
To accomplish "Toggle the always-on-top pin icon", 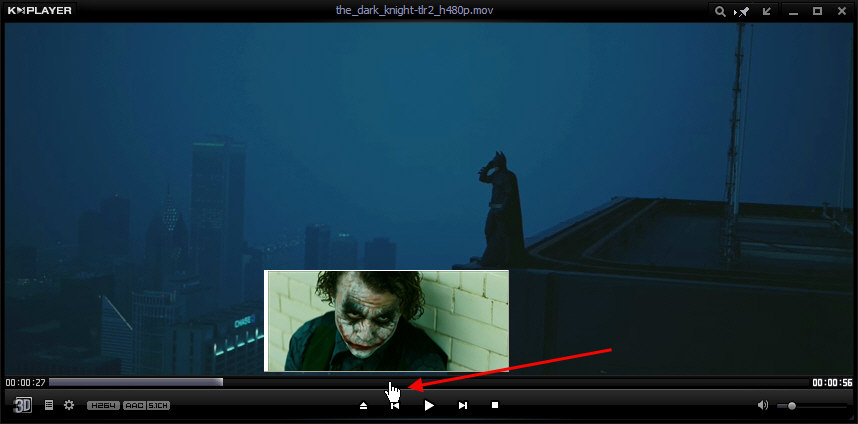I will click(x=744, y=11).
